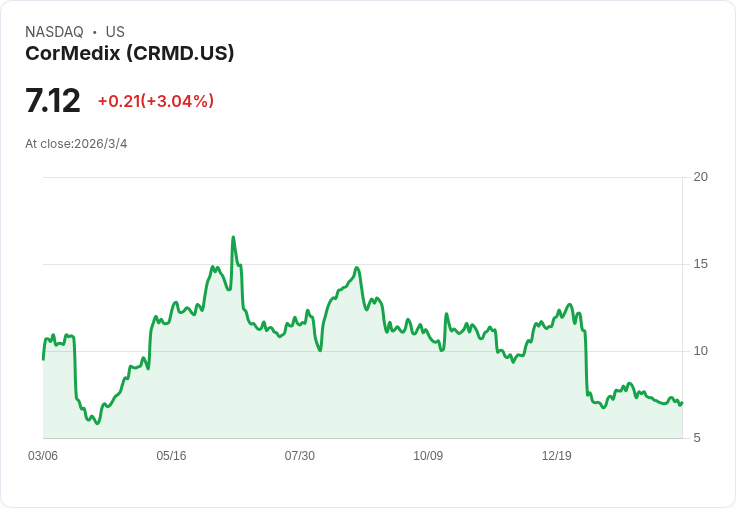Image resolution: width=736 pixels, height=508 pixels.
Task: Click the CorMedix (CRMD.US) stock title
Action: [130, 54]
